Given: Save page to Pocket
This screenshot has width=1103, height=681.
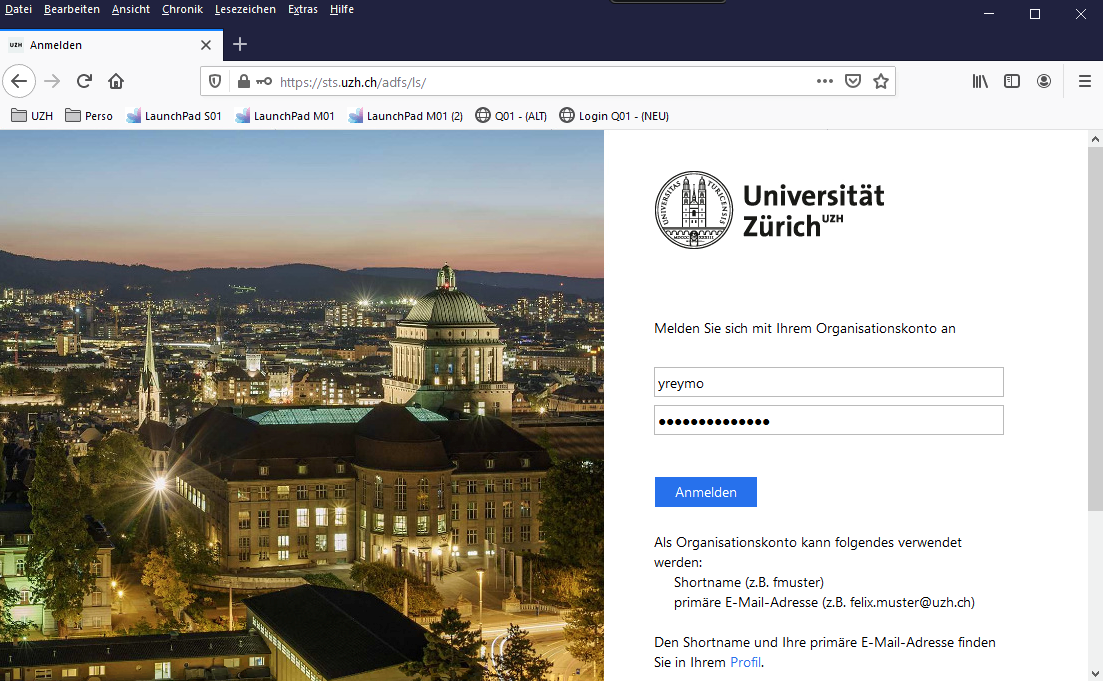Looking at the screenshot, I should (x=853, y=81).
